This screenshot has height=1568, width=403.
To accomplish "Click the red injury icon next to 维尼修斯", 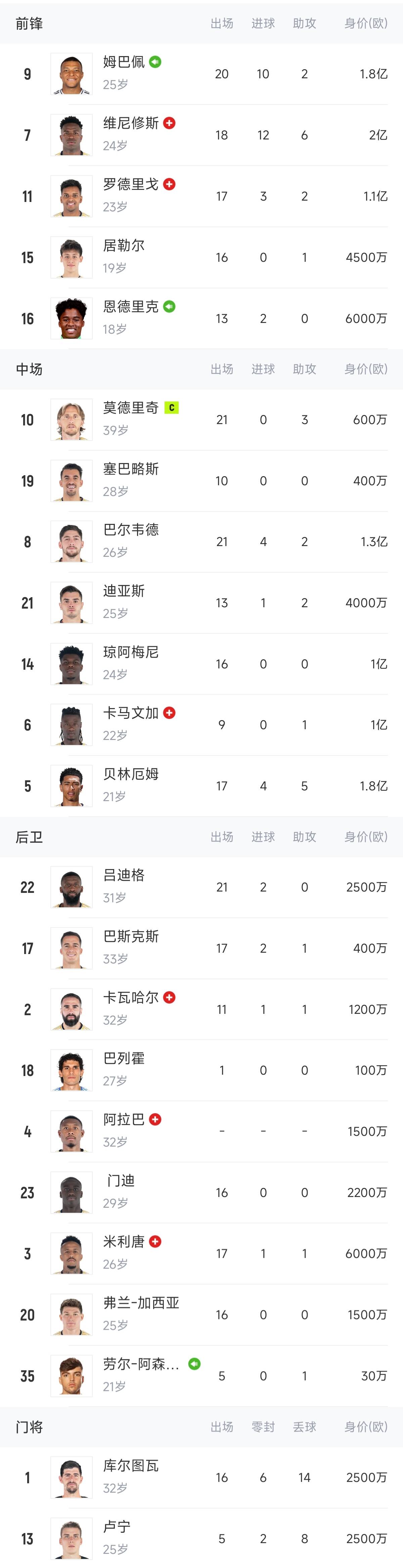I will (x=169, y=123).
